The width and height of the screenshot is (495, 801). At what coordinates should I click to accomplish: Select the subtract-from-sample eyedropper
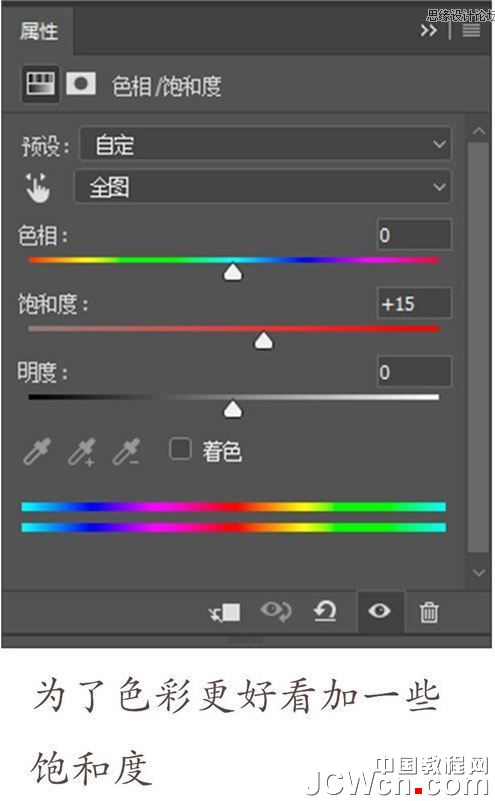[x=126, y=451]
